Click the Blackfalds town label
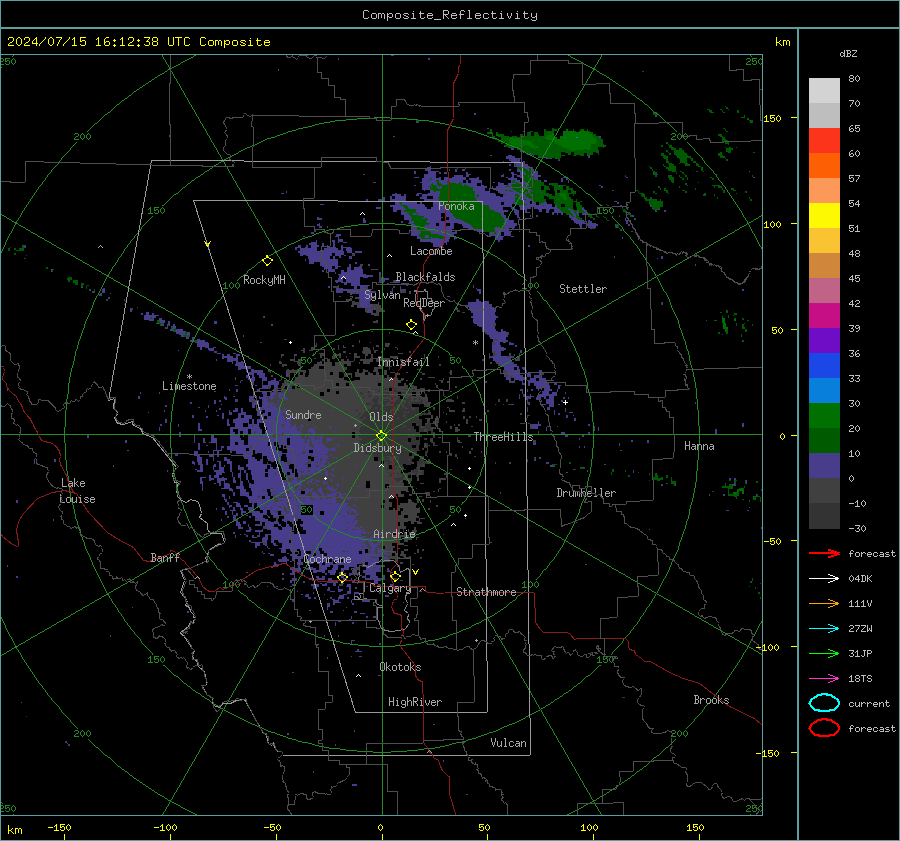 click(x=425, y=277)
